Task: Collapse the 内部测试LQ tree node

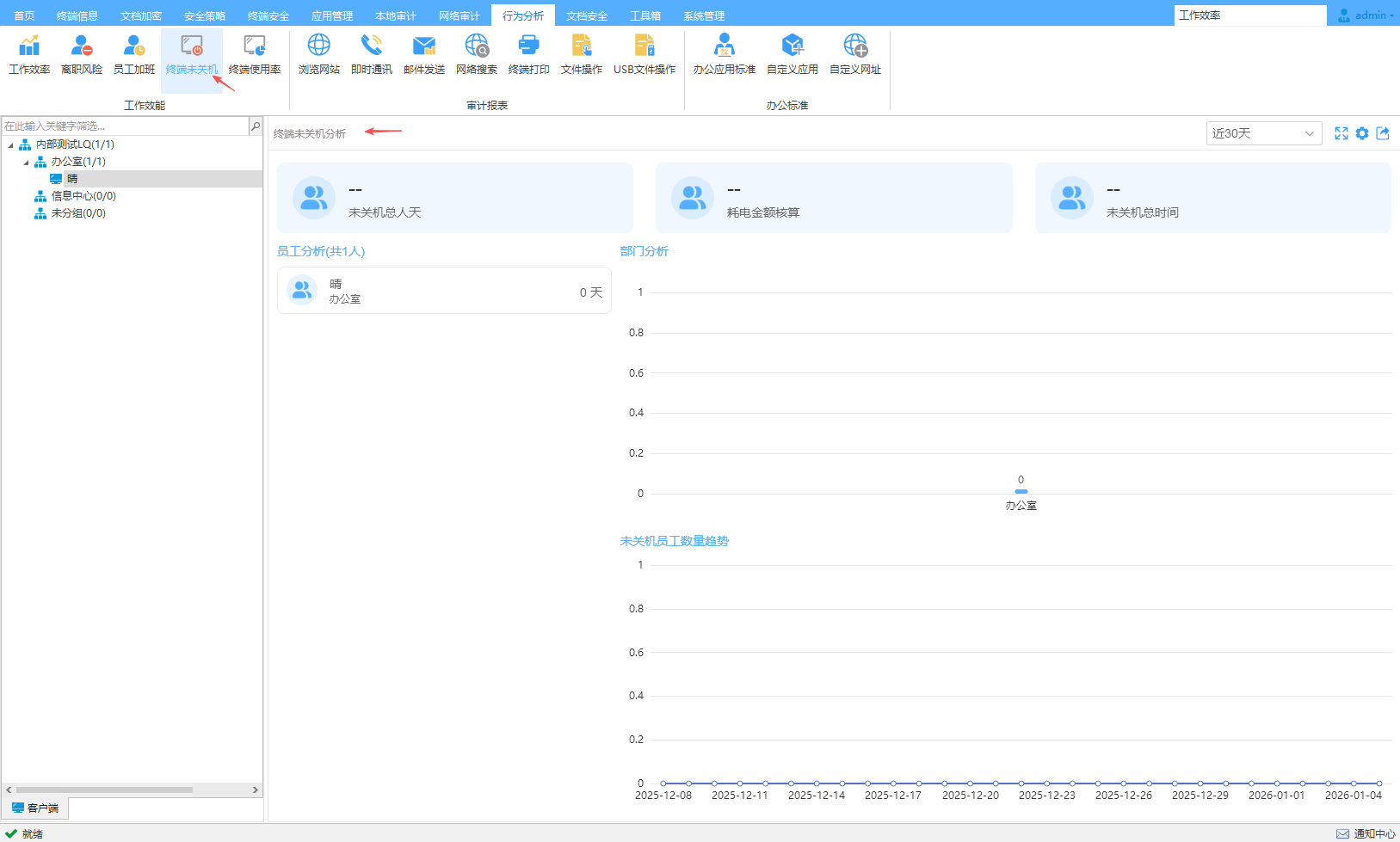Action: pyautogui.click(x=10, y=144)
